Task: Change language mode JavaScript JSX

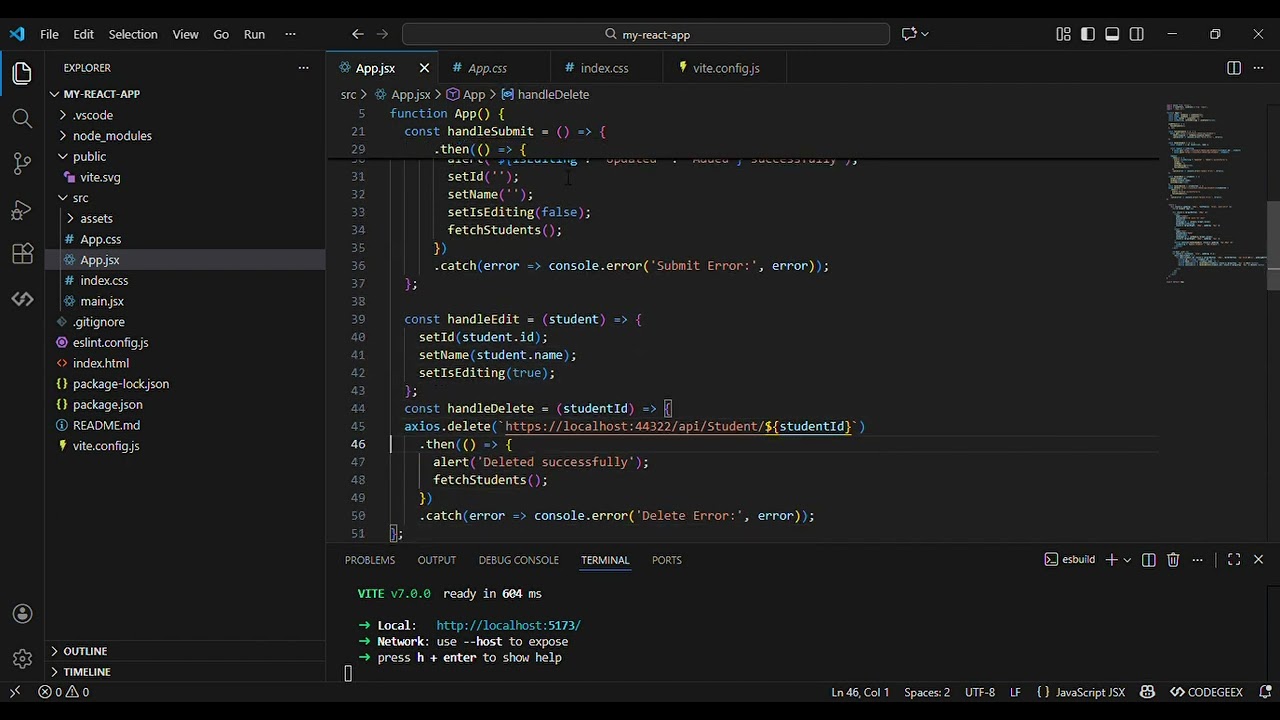Action: click(x=1090, y=692)
